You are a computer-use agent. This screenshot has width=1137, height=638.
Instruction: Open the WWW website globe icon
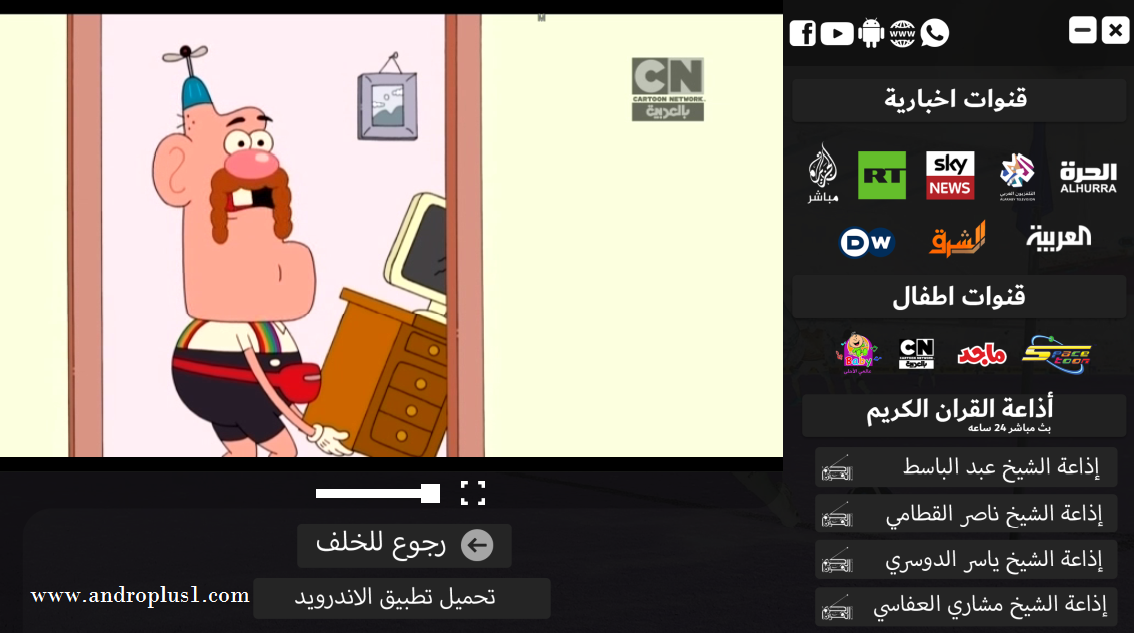(902, 33)
